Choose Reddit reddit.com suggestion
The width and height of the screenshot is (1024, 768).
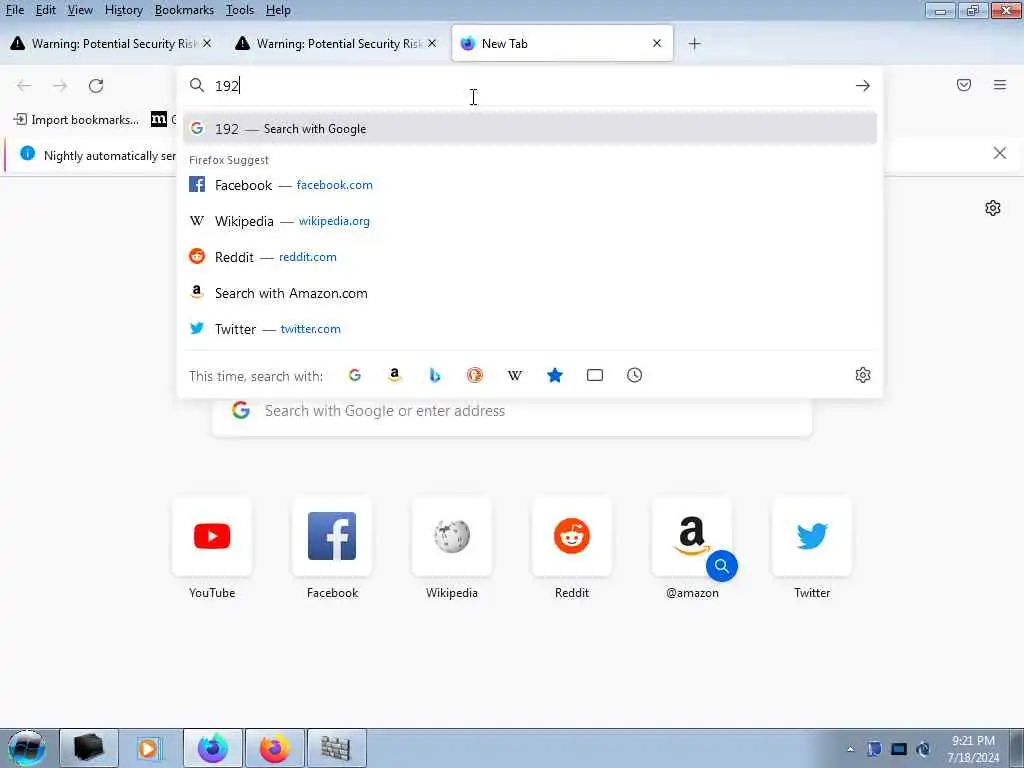[x=530, y=257]
